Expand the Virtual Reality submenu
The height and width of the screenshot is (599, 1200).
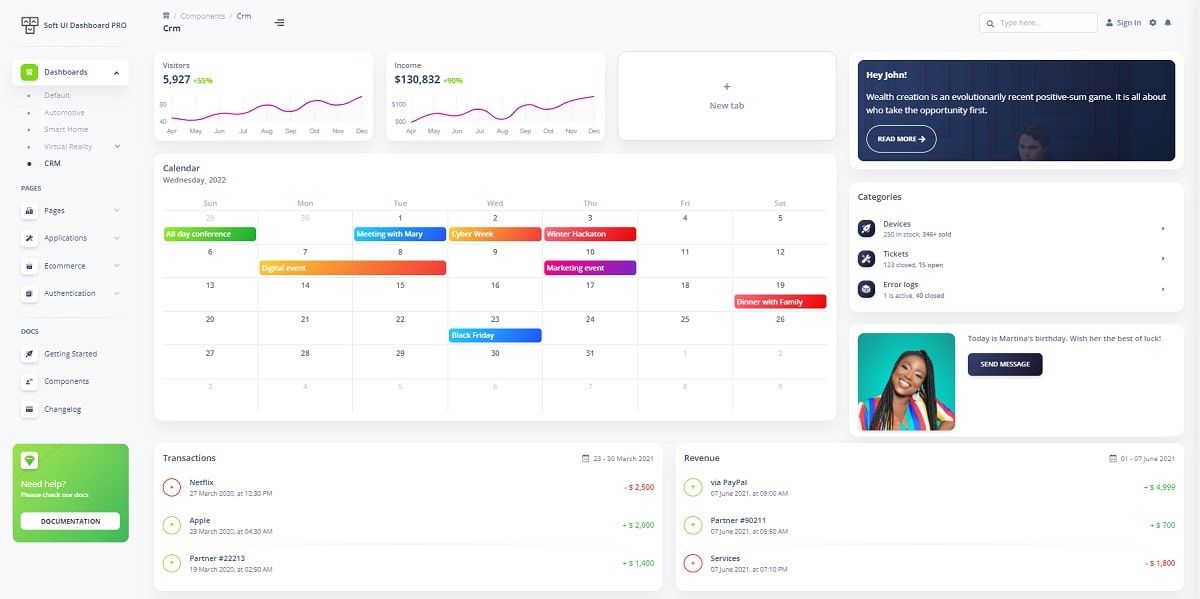point(117,146)
